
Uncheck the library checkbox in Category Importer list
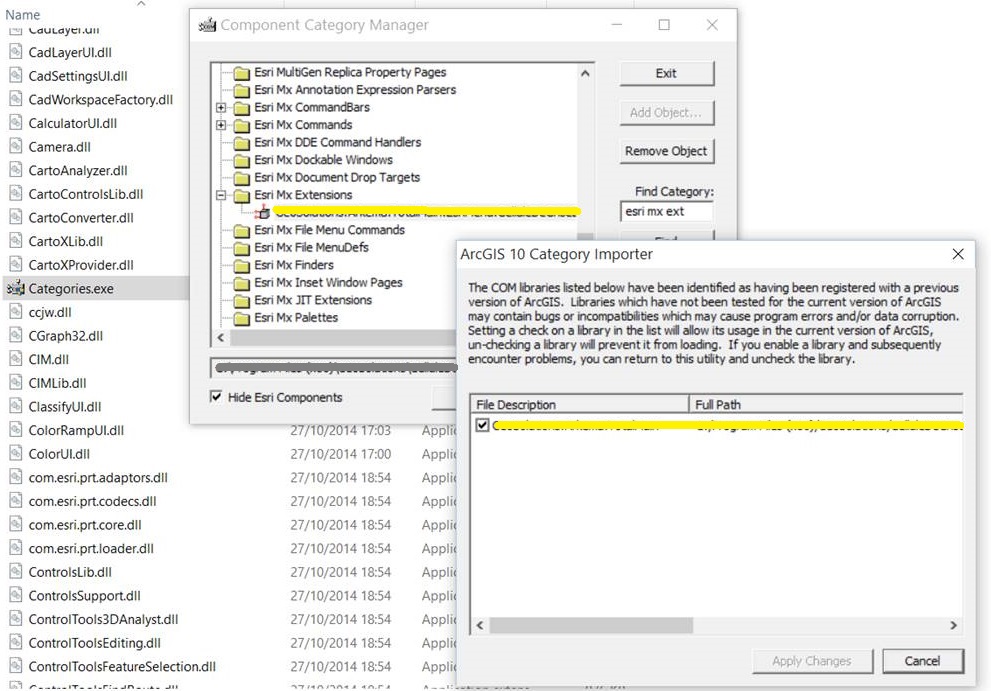[x=482, y=425]
